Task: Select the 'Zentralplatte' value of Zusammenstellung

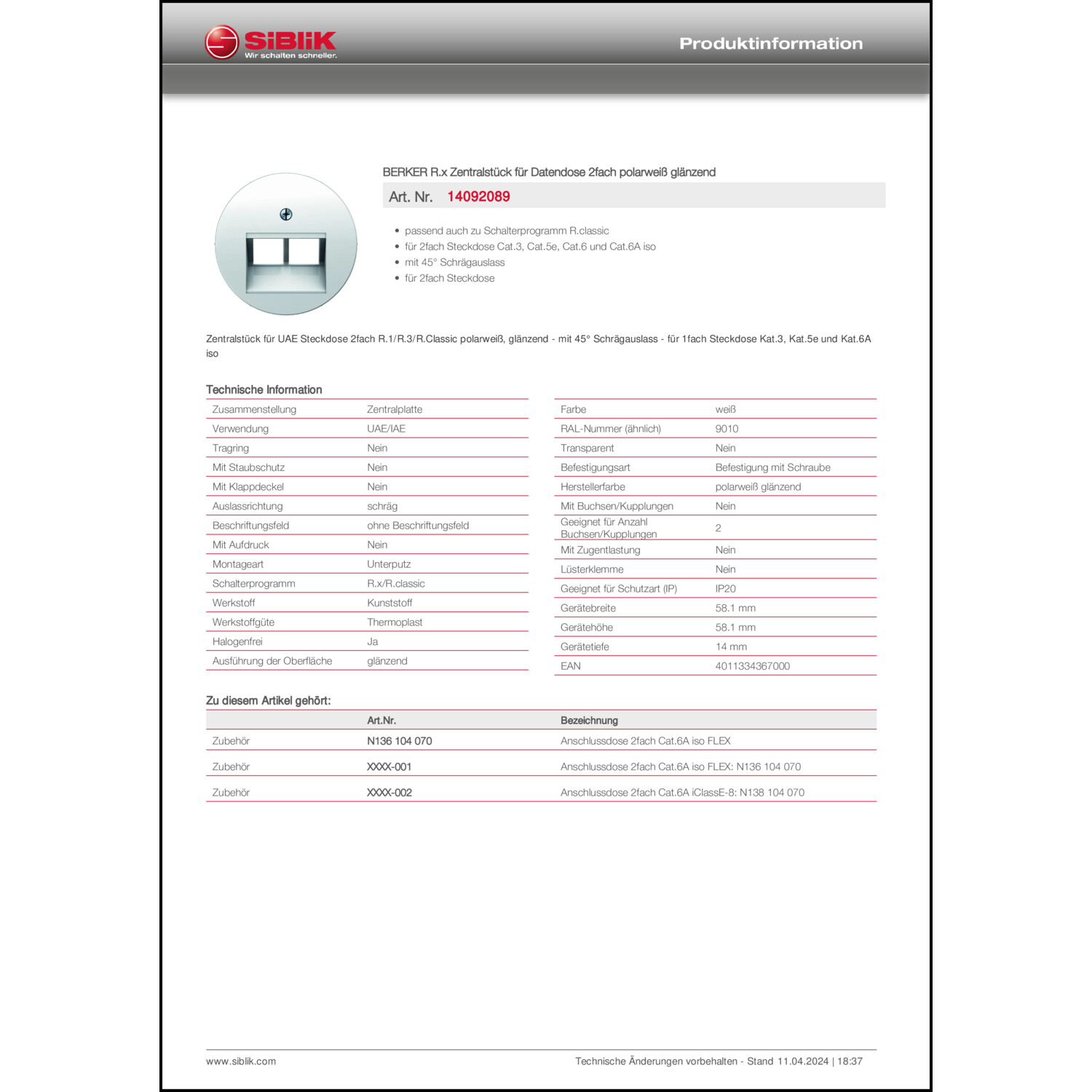Action: tap(395, 409)
